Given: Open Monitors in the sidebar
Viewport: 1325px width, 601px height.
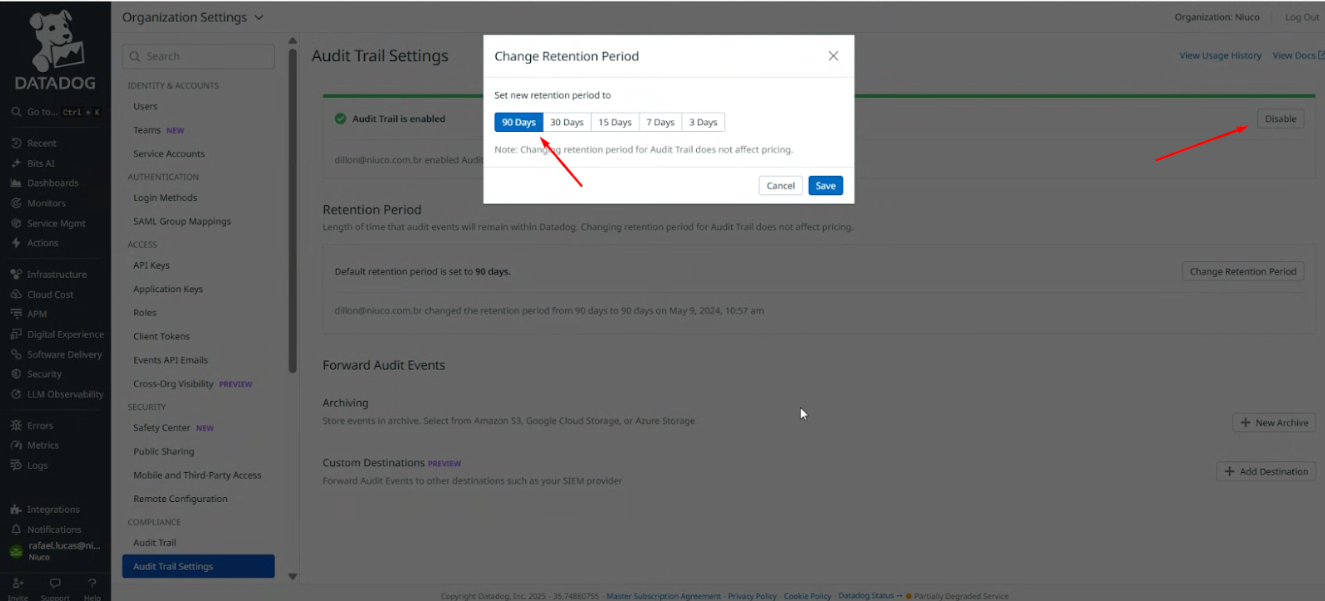Looking at the screenshot, I should [x=38, y=203].
